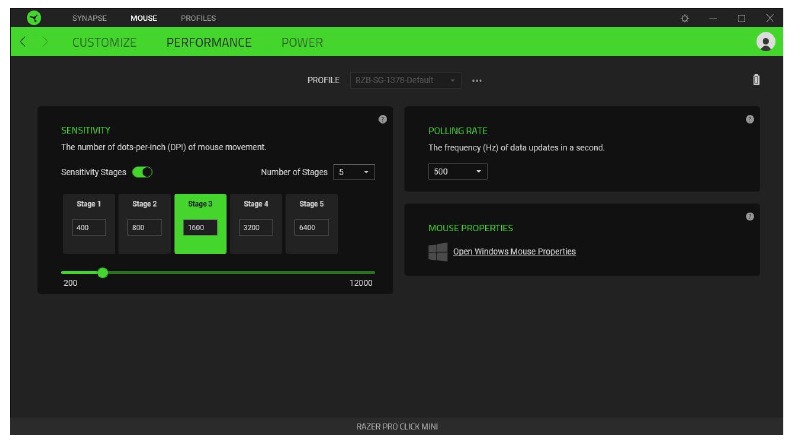Click the Stage 2 DPI field 800

(144, 227)
